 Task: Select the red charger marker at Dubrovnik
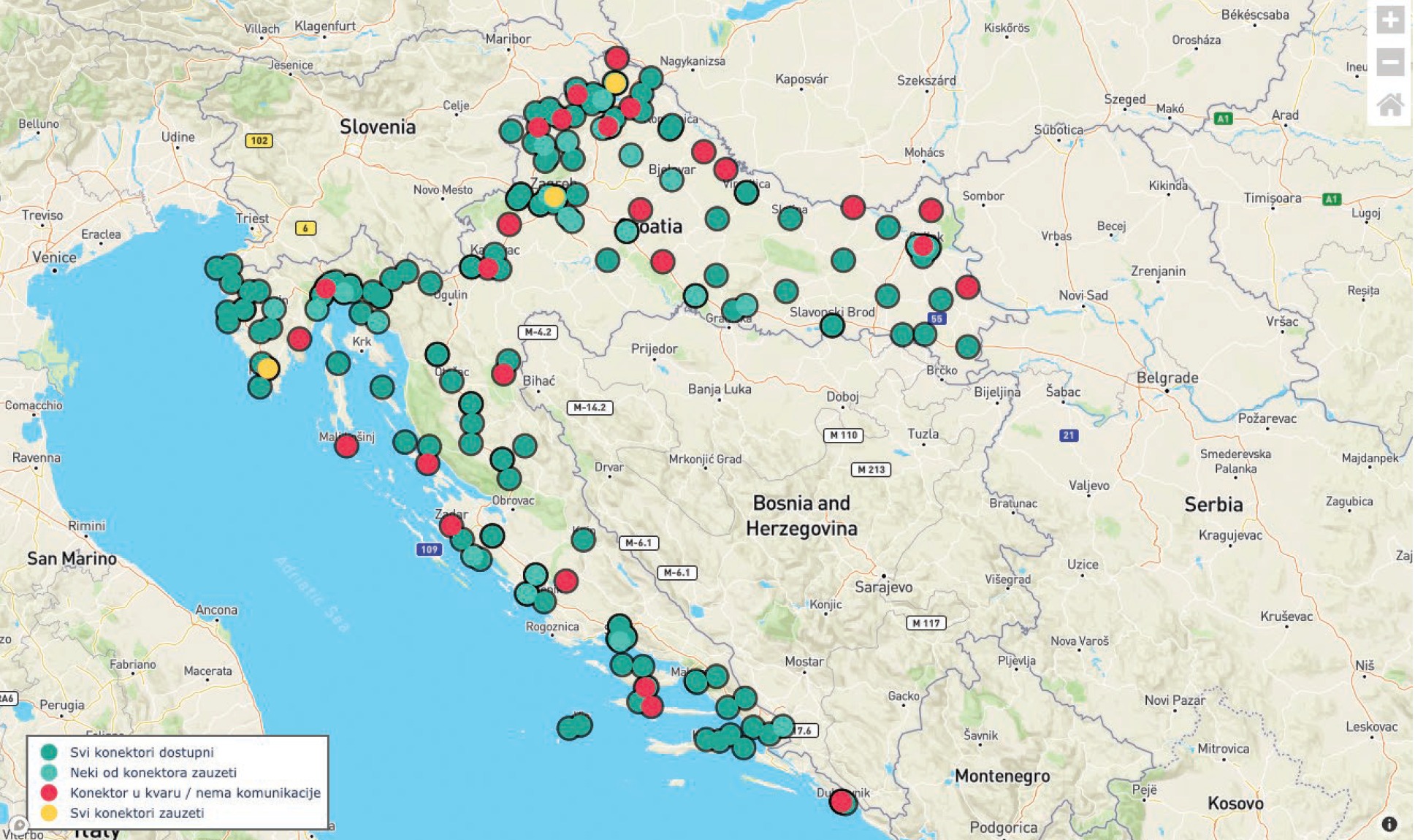[x=842, y=801]
